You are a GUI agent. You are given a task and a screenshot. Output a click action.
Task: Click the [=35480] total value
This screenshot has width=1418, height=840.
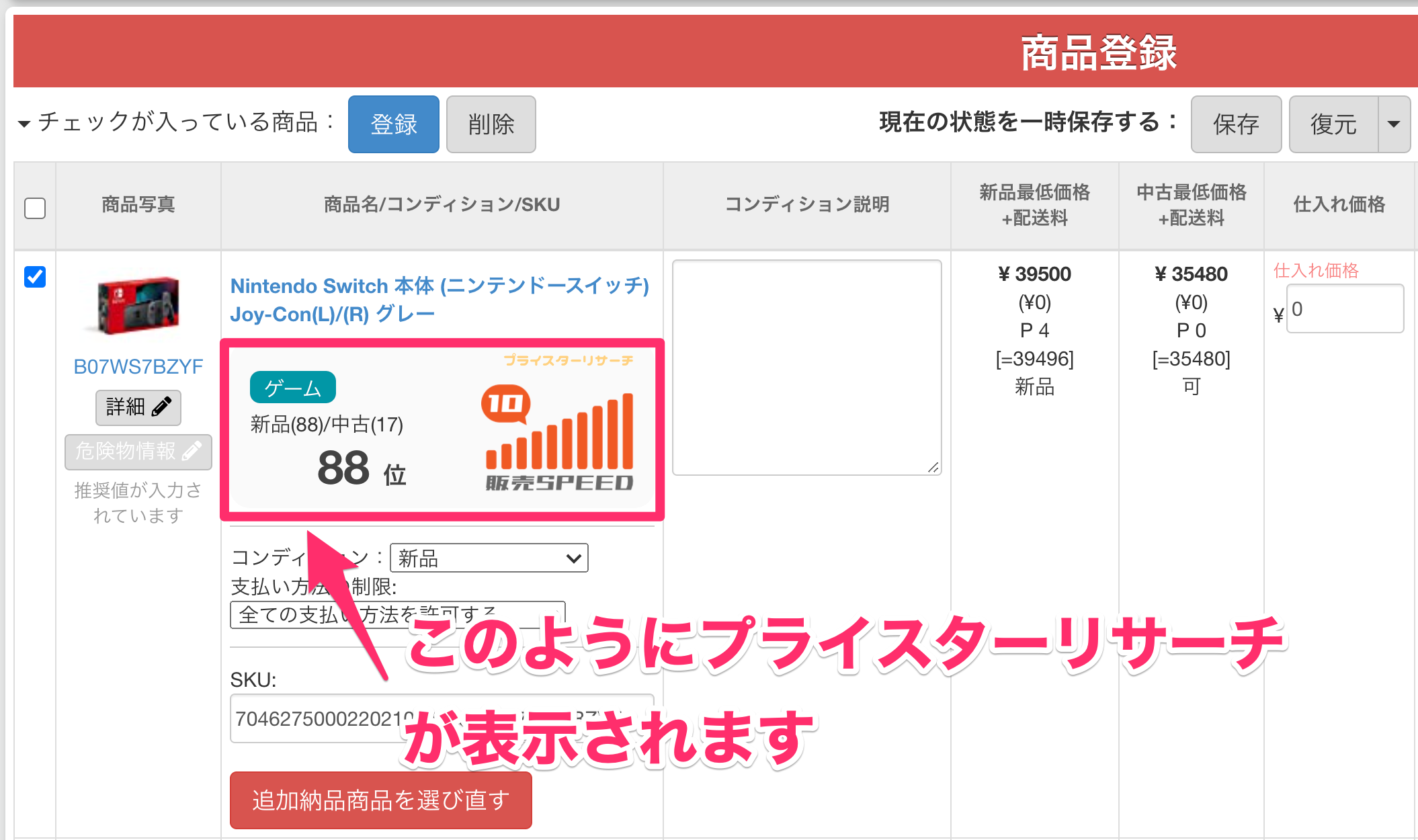1191,359
